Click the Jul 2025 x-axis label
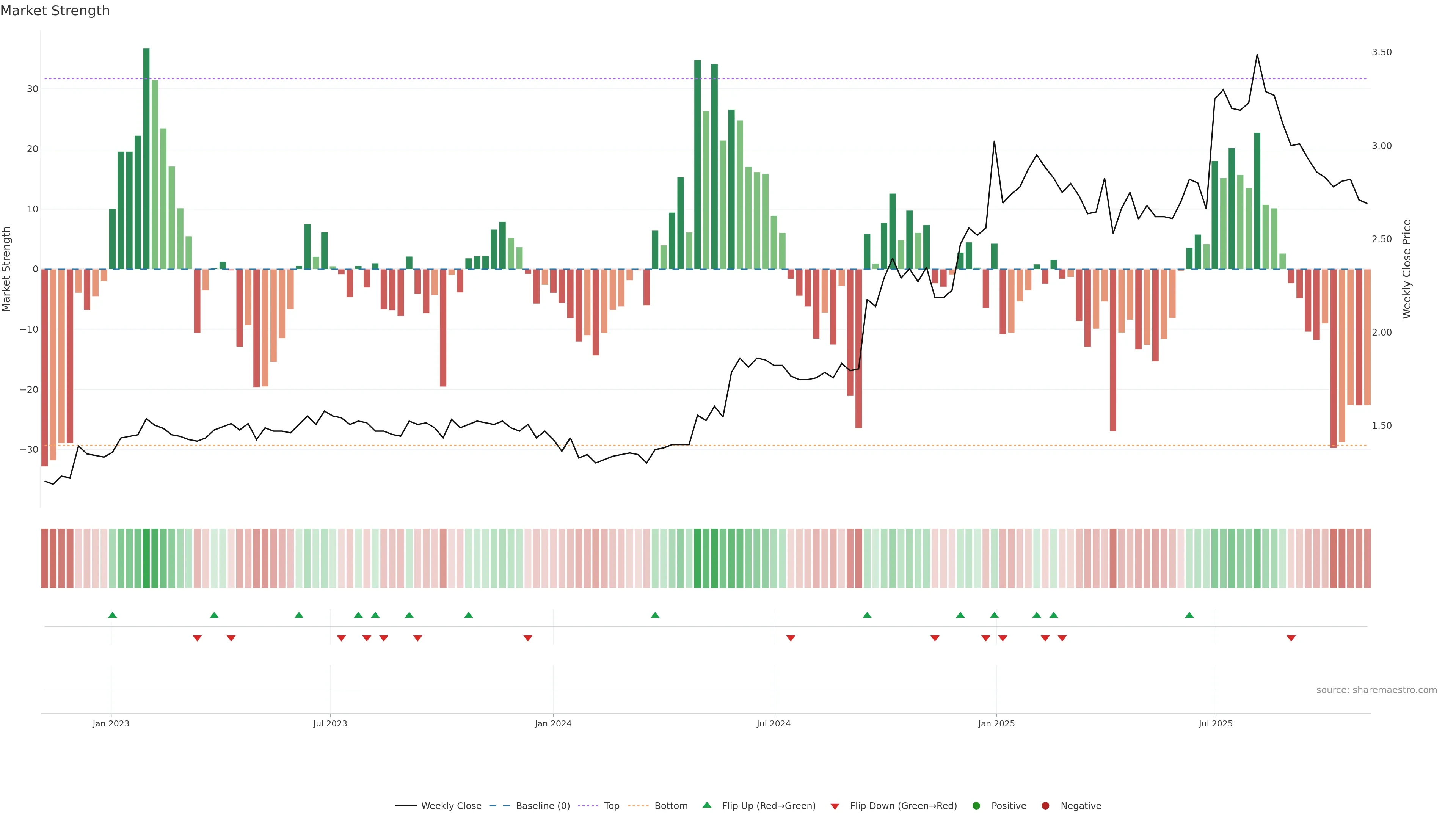The image size is (1456, 819). coord(1215,723)
